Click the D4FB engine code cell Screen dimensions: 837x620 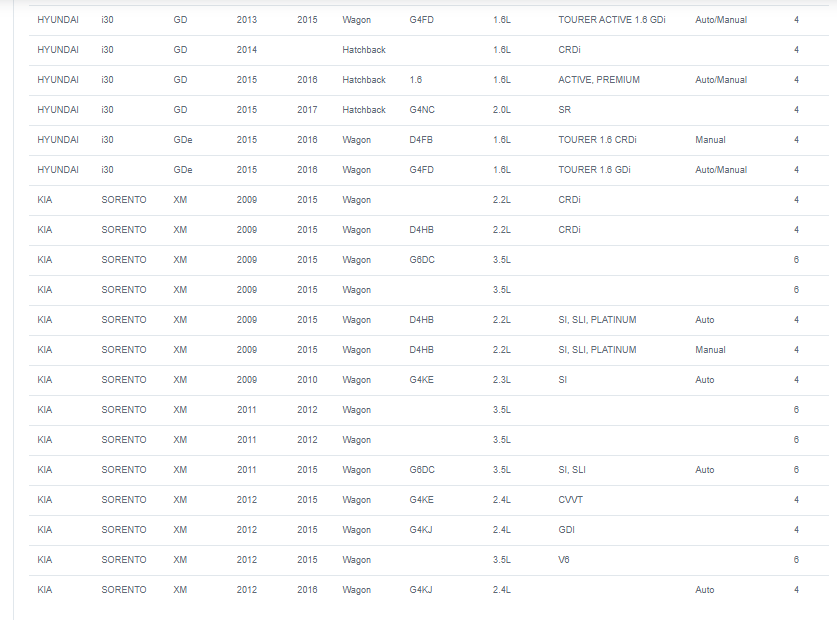click(421, 139)
